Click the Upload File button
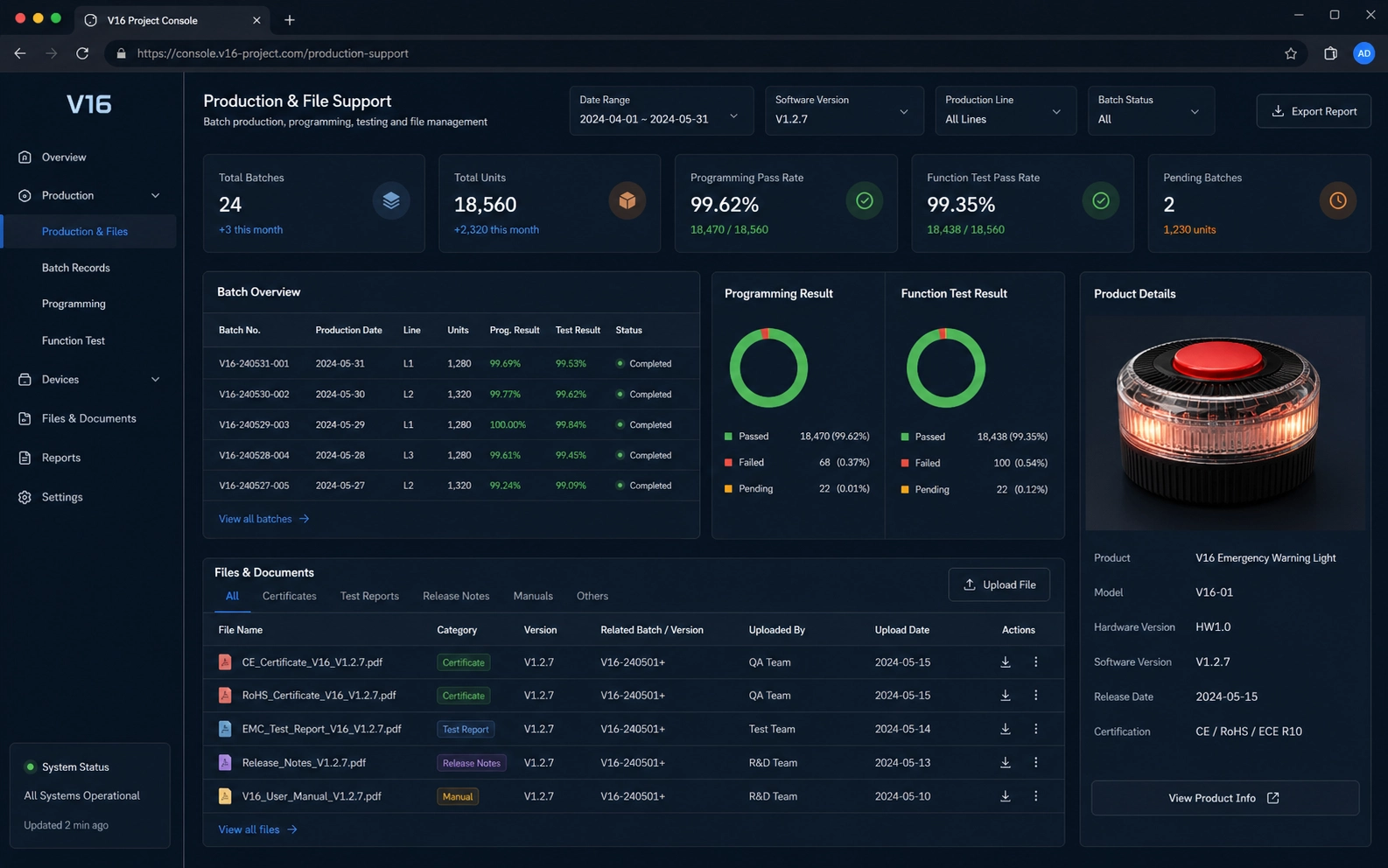1388x868 pixels. tap(999, 584)
